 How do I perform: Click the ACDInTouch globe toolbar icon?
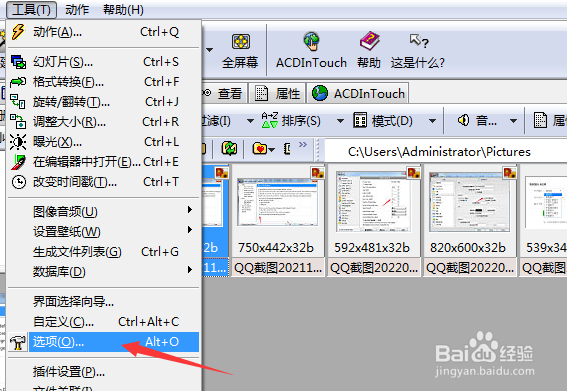pos(311,41)
